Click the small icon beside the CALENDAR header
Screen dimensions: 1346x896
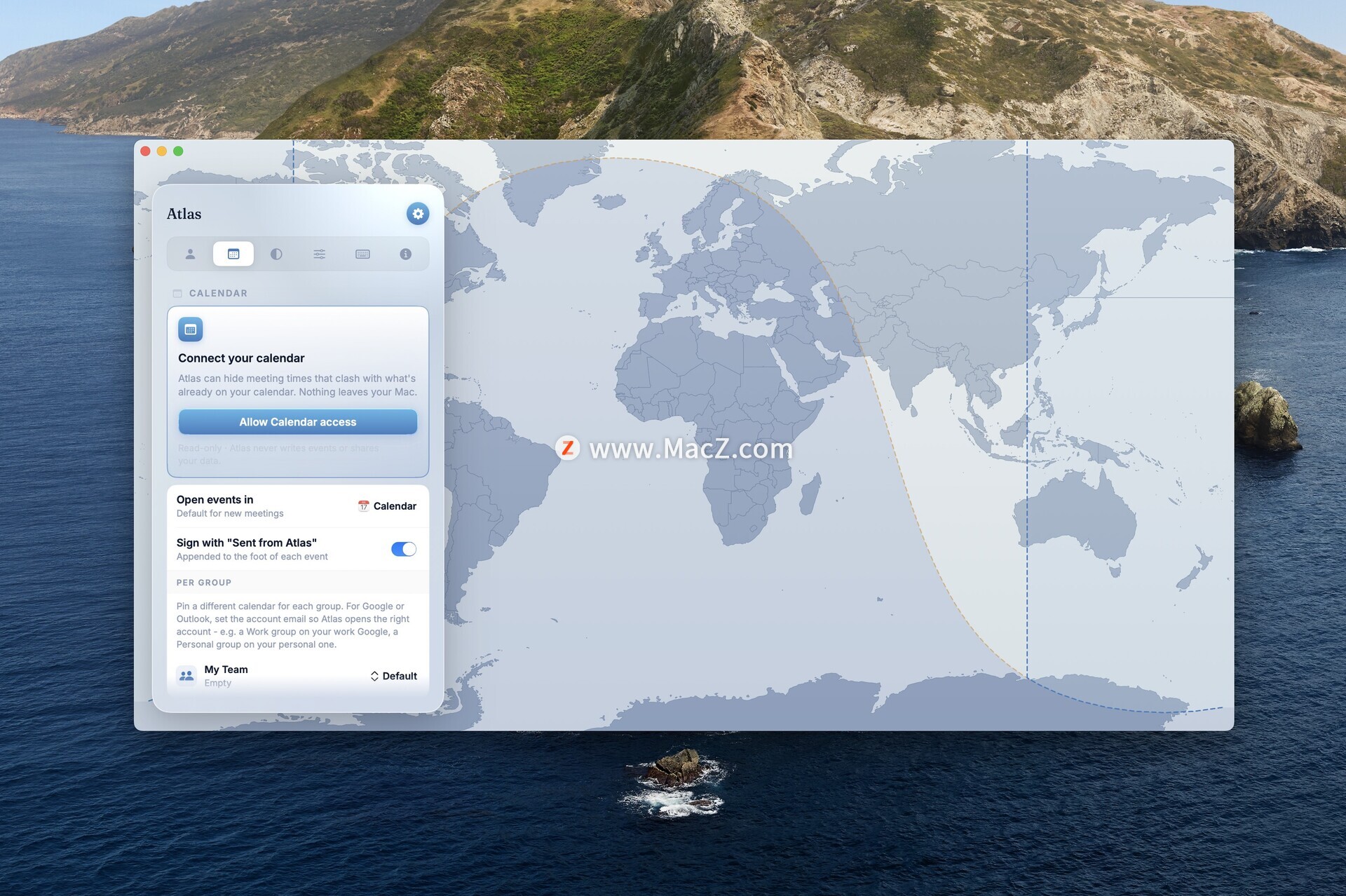[177, 293]
